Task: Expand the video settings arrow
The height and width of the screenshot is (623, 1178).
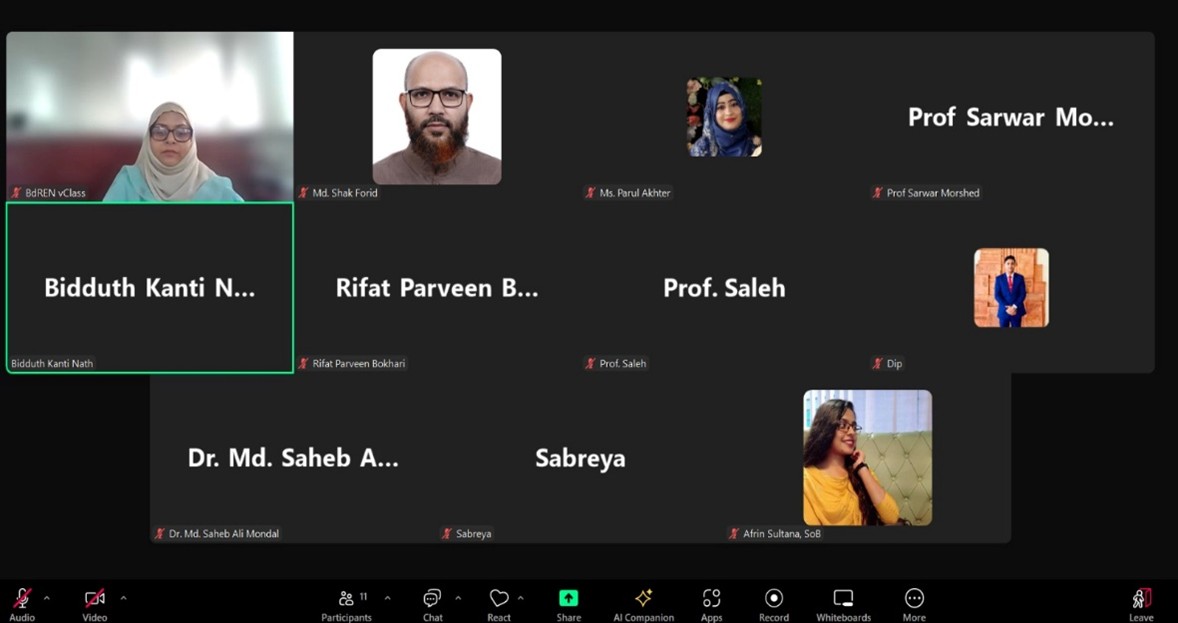Action: (123, 598)
